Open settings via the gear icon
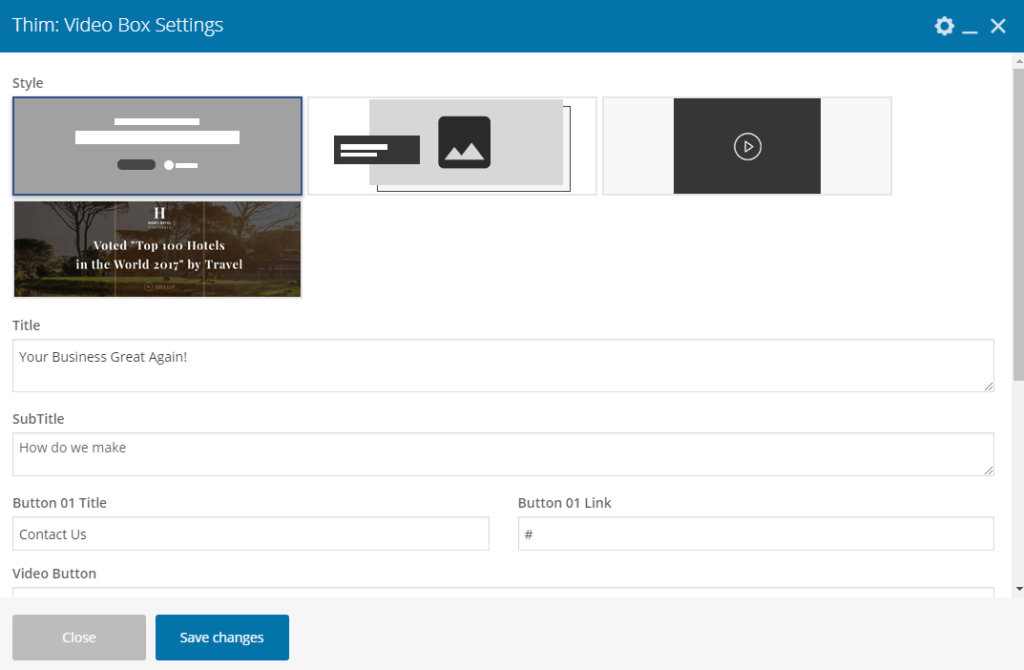The image size is (1024, 670). 944,26
